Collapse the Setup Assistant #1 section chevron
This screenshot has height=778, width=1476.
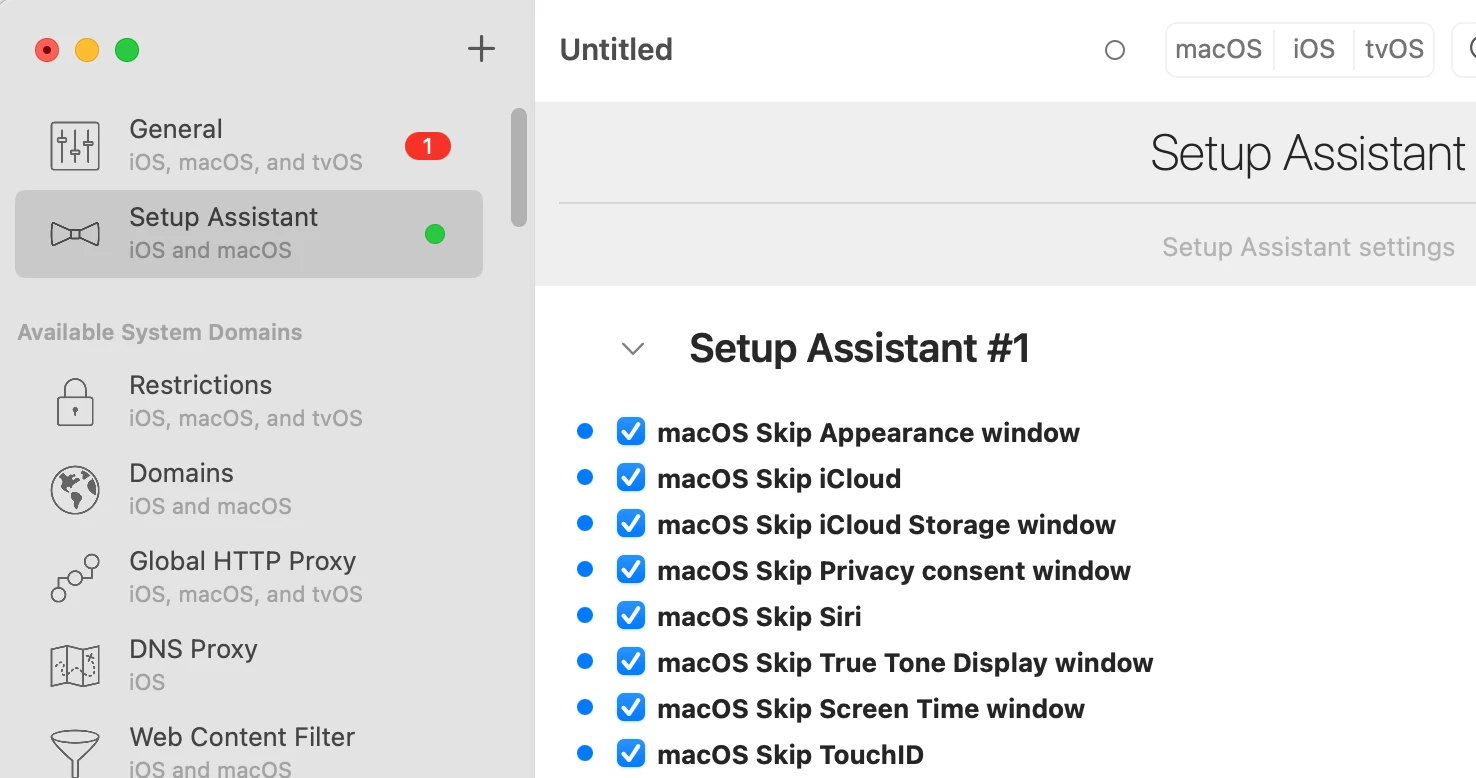pyautogui.click(x=633, y=349)
